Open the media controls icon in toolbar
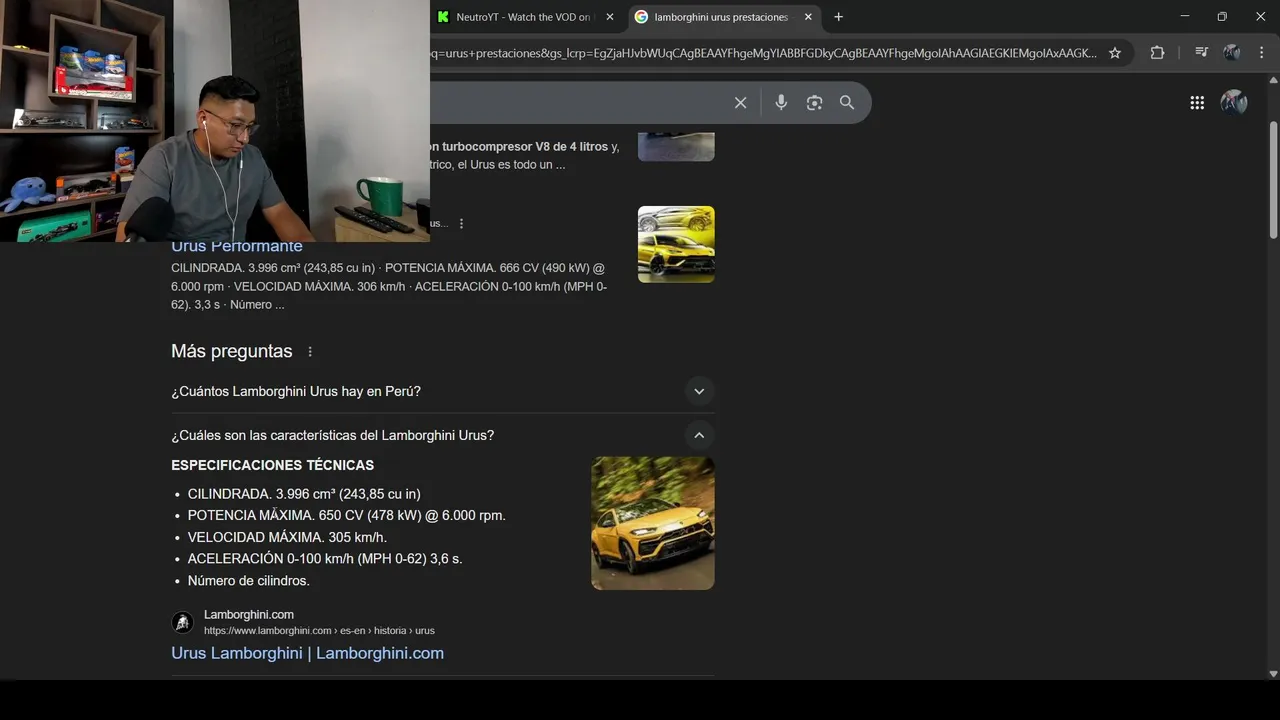 (1201, 52)
